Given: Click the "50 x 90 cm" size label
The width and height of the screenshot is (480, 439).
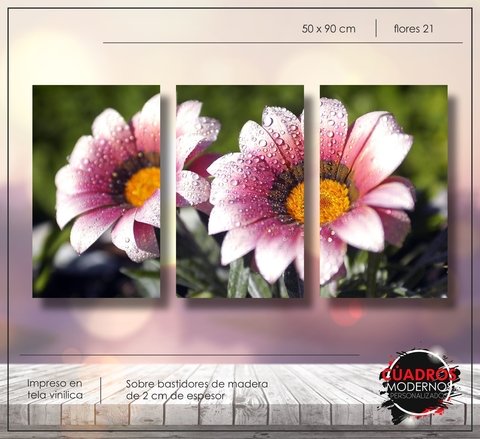Looking at the screenshot, I should pos(329,29).
